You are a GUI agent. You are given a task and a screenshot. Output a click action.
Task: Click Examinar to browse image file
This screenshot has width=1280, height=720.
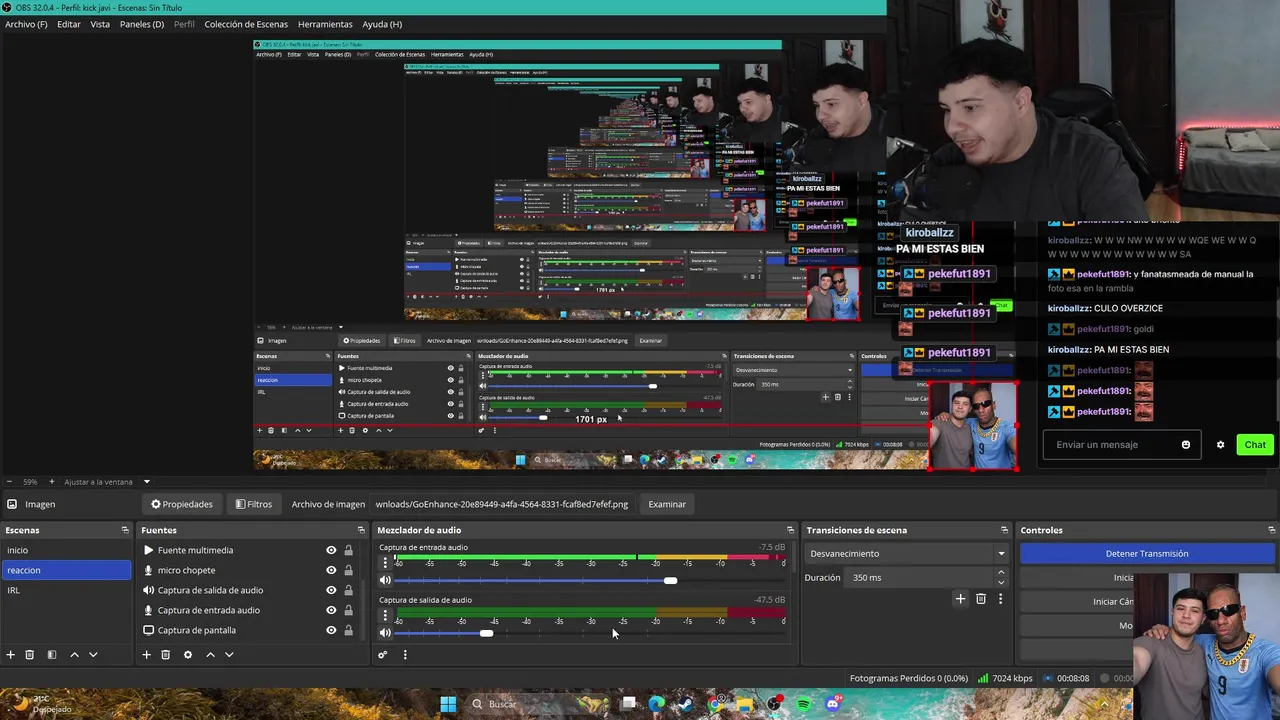pyautogui.click(x=666, y=504)
